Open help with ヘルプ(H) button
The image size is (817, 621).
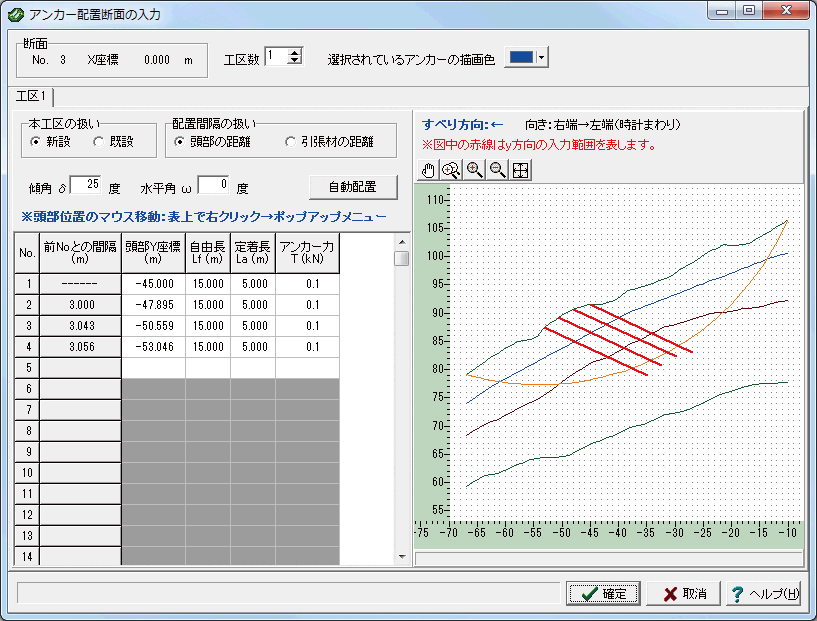click(763, 593)
